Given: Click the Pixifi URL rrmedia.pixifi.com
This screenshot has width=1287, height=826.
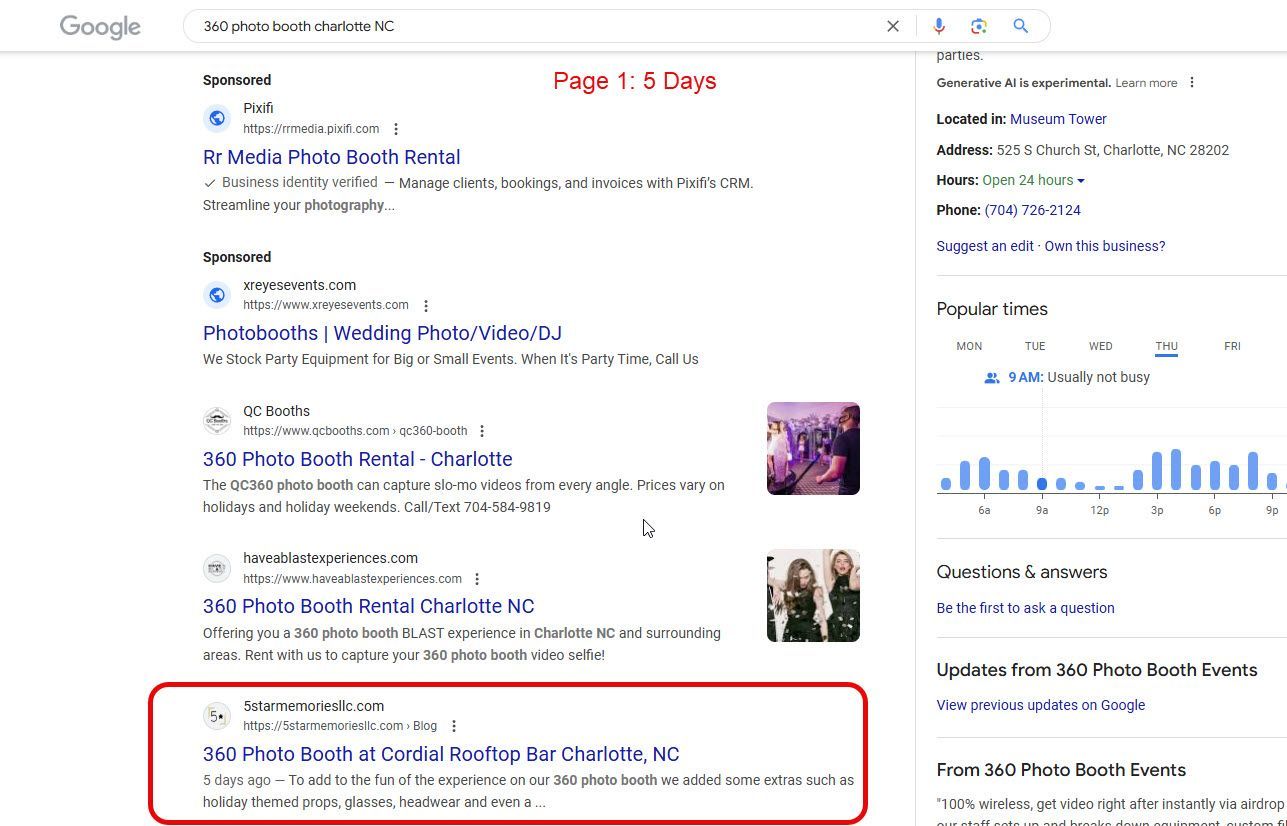Looking at the screenshot, I should pyautogui.click(x=311, y=129).
